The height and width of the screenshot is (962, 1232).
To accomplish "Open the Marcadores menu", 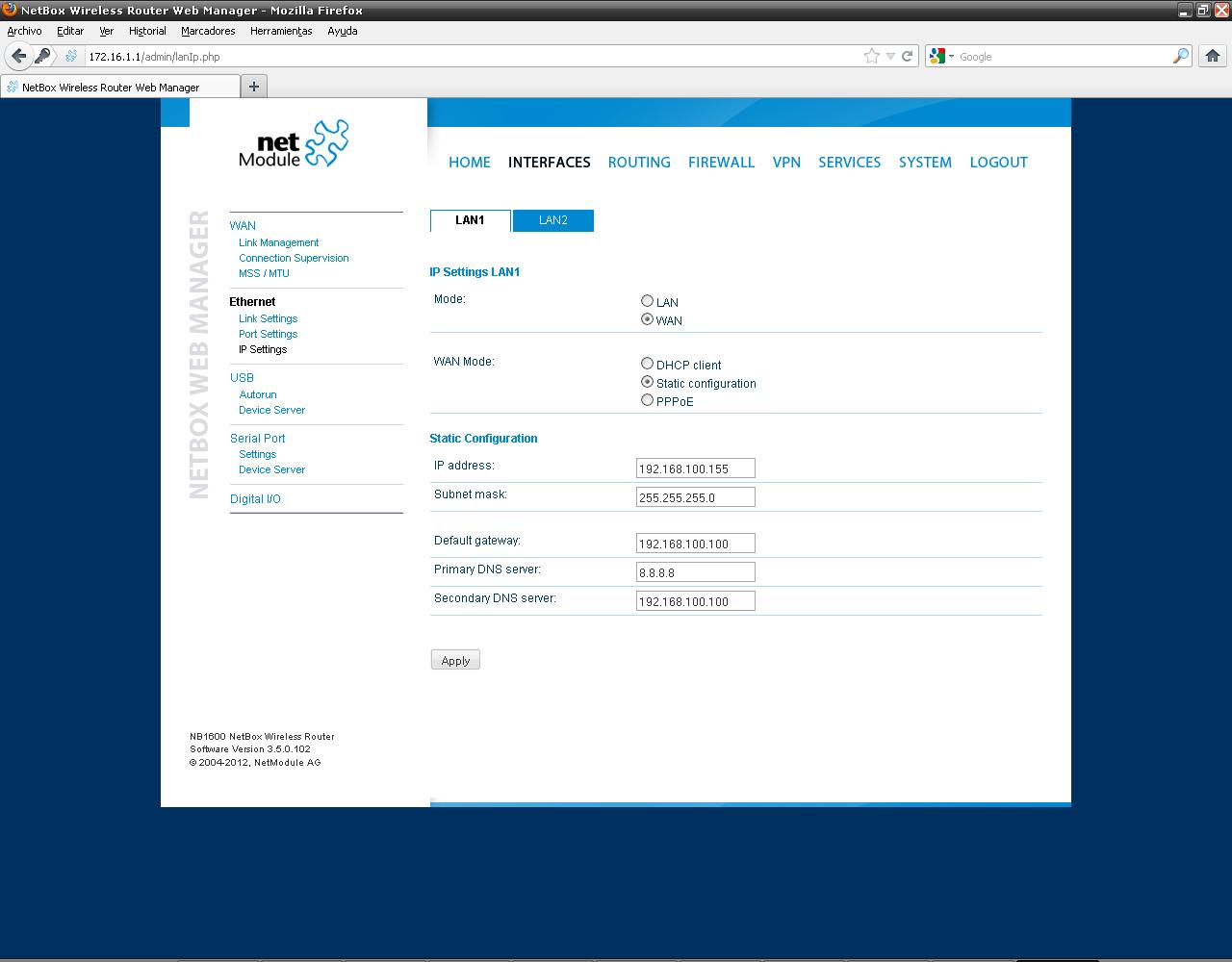I will point(208,31).
